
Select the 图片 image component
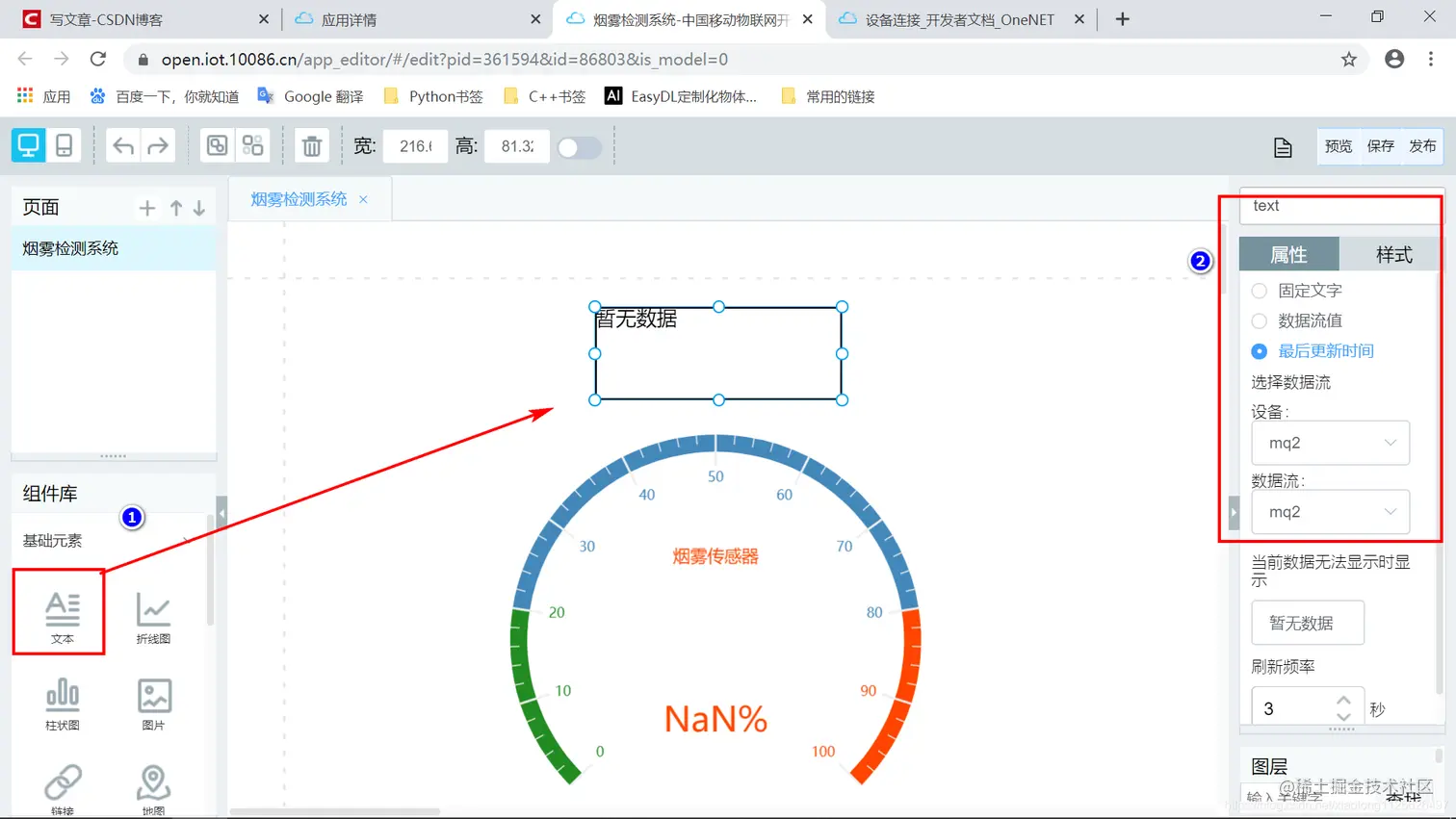[x=153, y=704]
